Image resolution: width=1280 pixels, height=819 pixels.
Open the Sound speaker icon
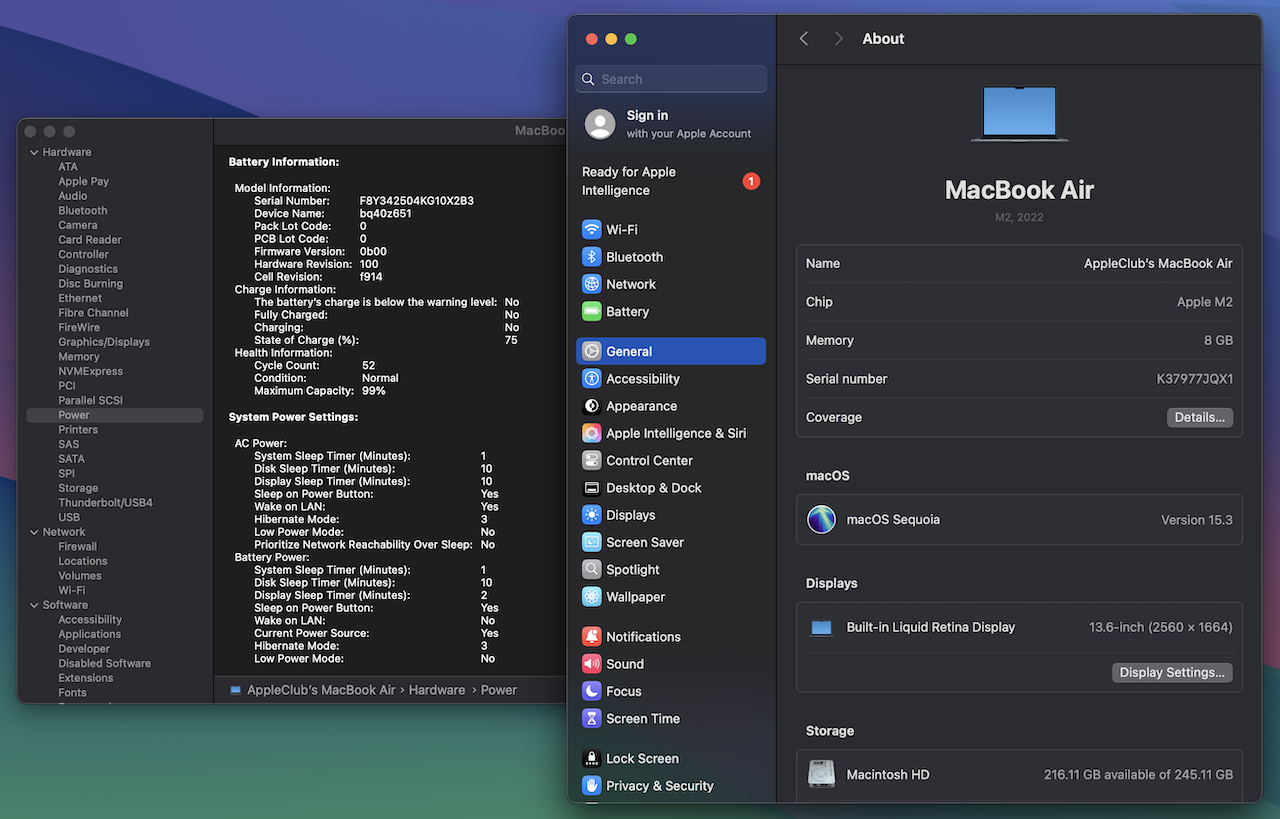592,664
